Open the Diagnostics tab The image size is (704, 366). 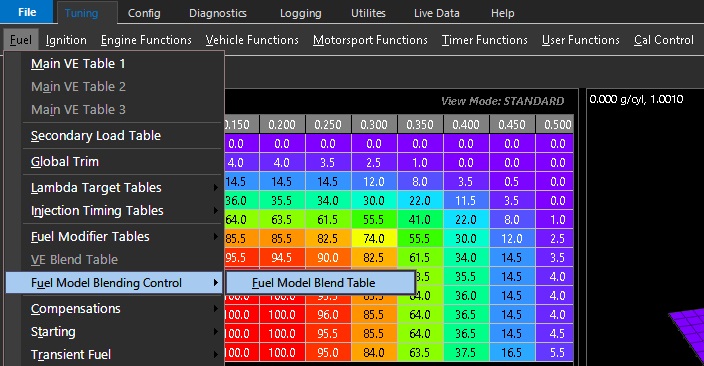218,13
